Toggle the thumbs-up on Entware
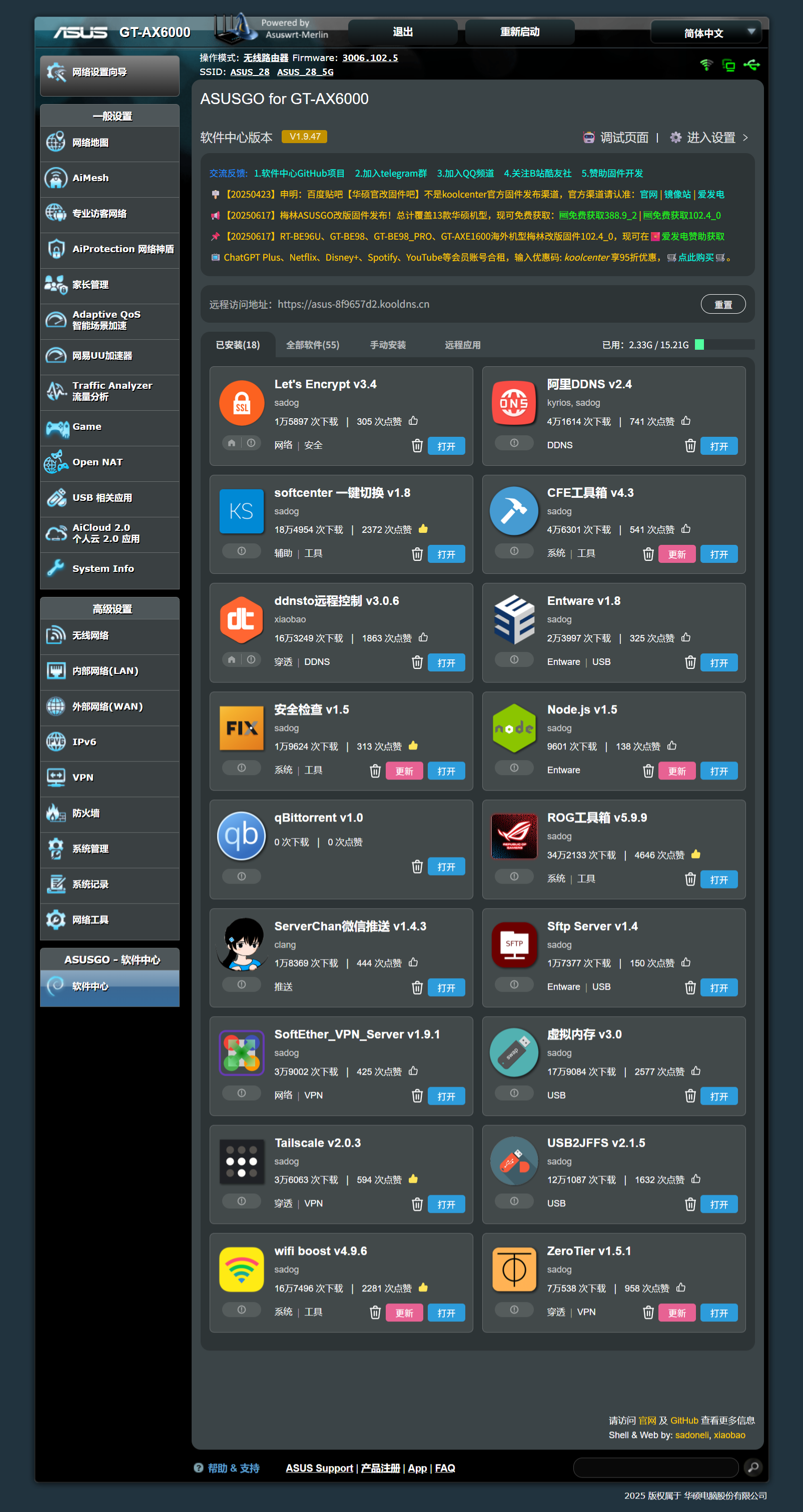The height and width of the screenshot is (1512, 803). pyautogui.click(x=685, y=637)
